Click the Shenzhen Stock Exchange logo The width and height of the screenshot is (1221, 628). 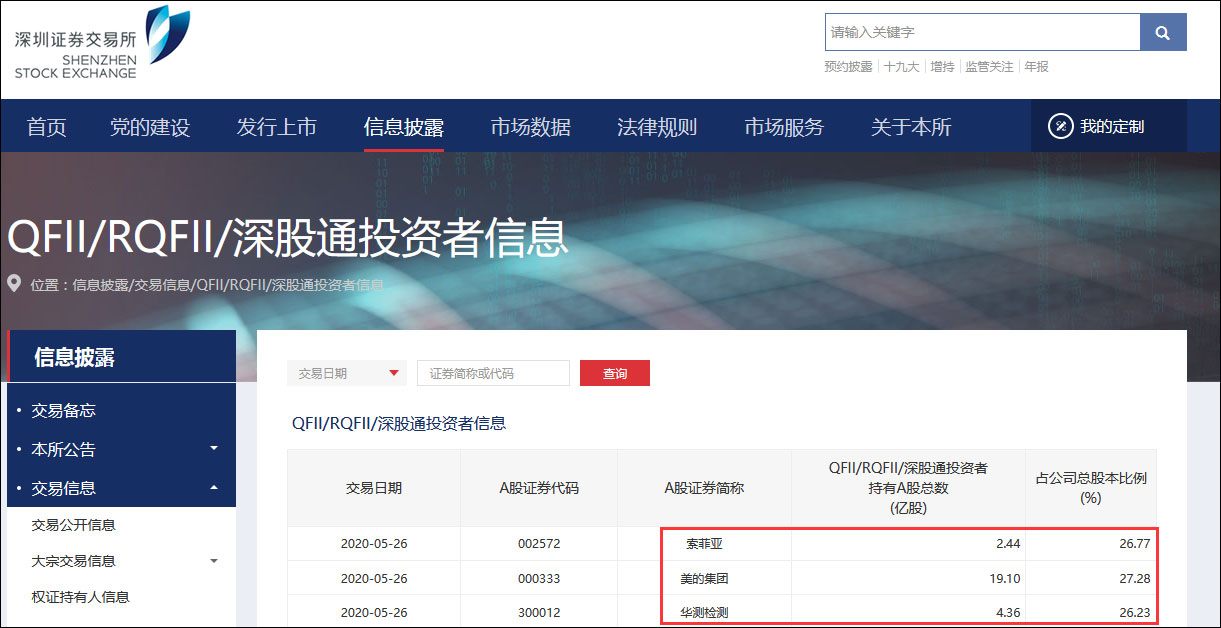click(x=101, y=43)
